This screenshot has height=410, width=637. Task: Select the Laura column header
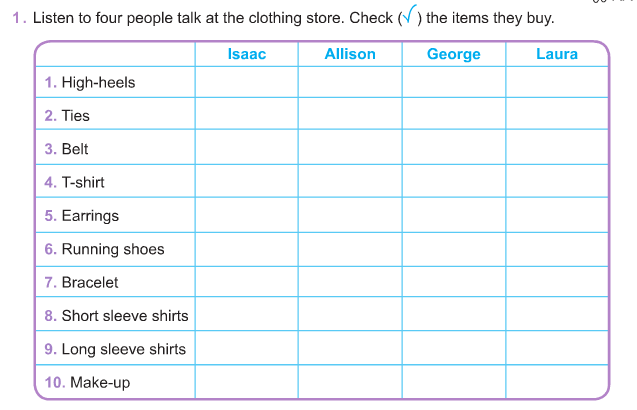(557, 54)
